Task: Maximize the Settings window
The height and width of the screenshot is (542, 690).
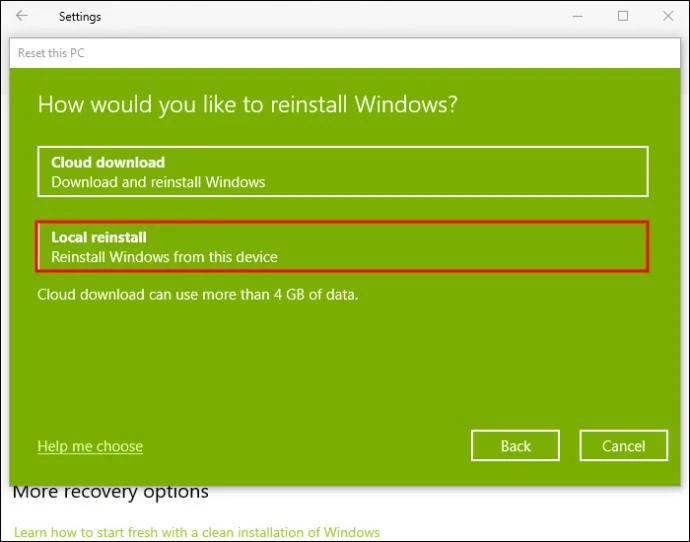Action: coord(623,16)
